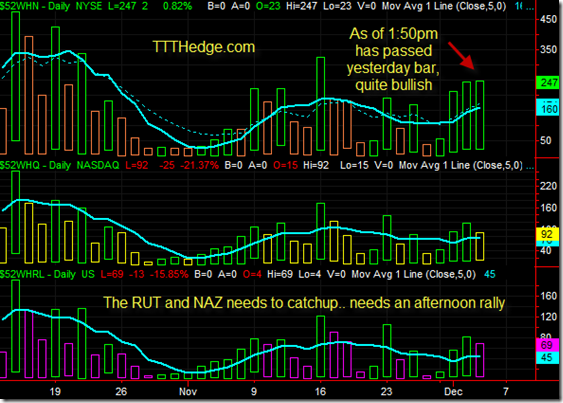Click the TTTHedge.com text
This screenshot has width=563, height=403.
[204, 47]
